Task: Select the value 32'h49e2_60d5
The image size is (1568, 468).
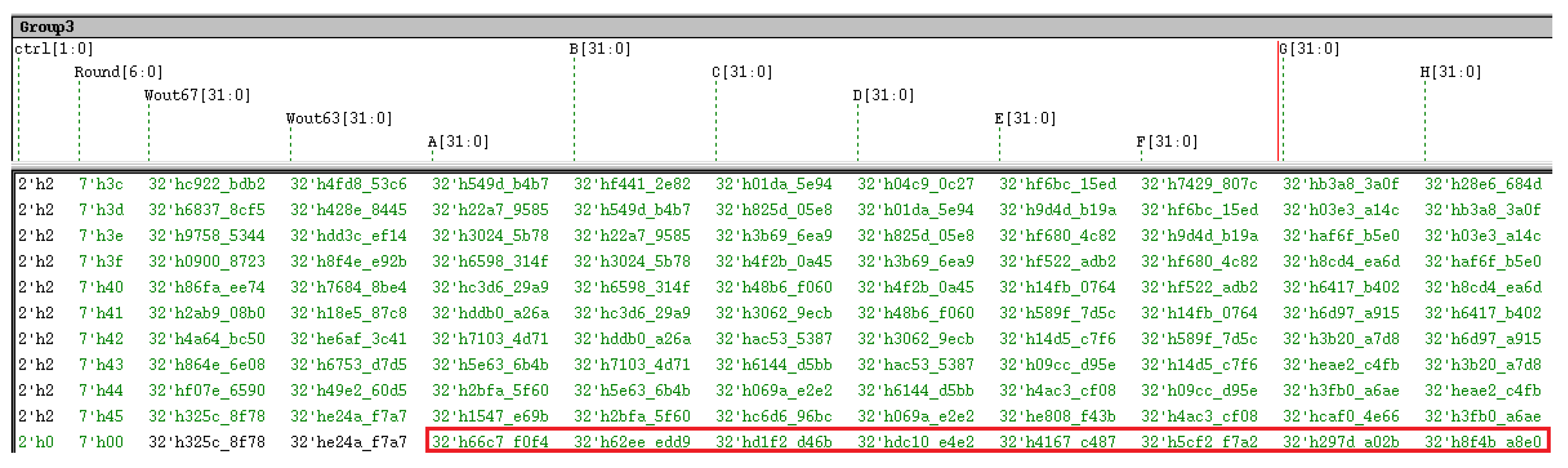Action: pos(349,391)
